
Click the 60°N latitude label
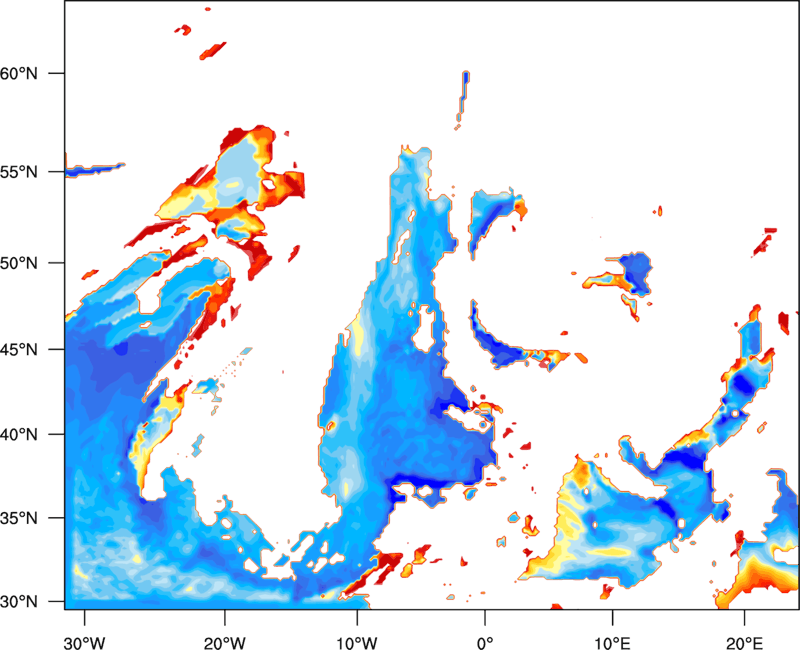19,73
